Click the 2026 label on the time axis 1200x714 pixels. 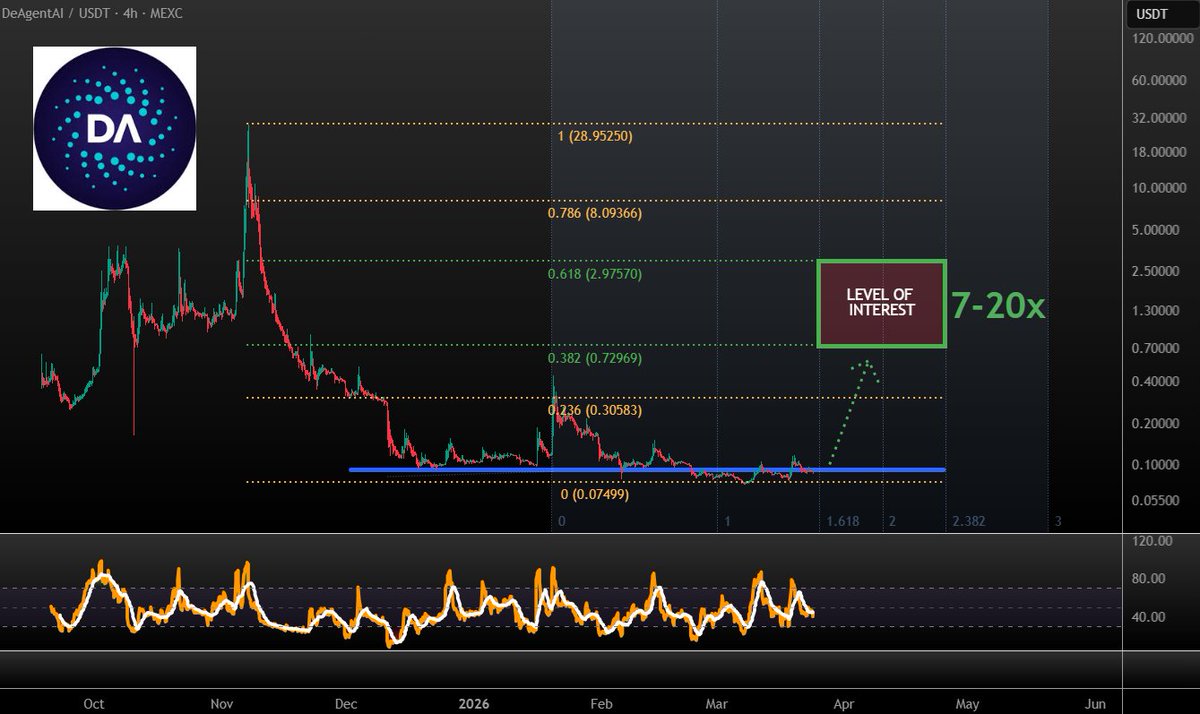(472, 704)
